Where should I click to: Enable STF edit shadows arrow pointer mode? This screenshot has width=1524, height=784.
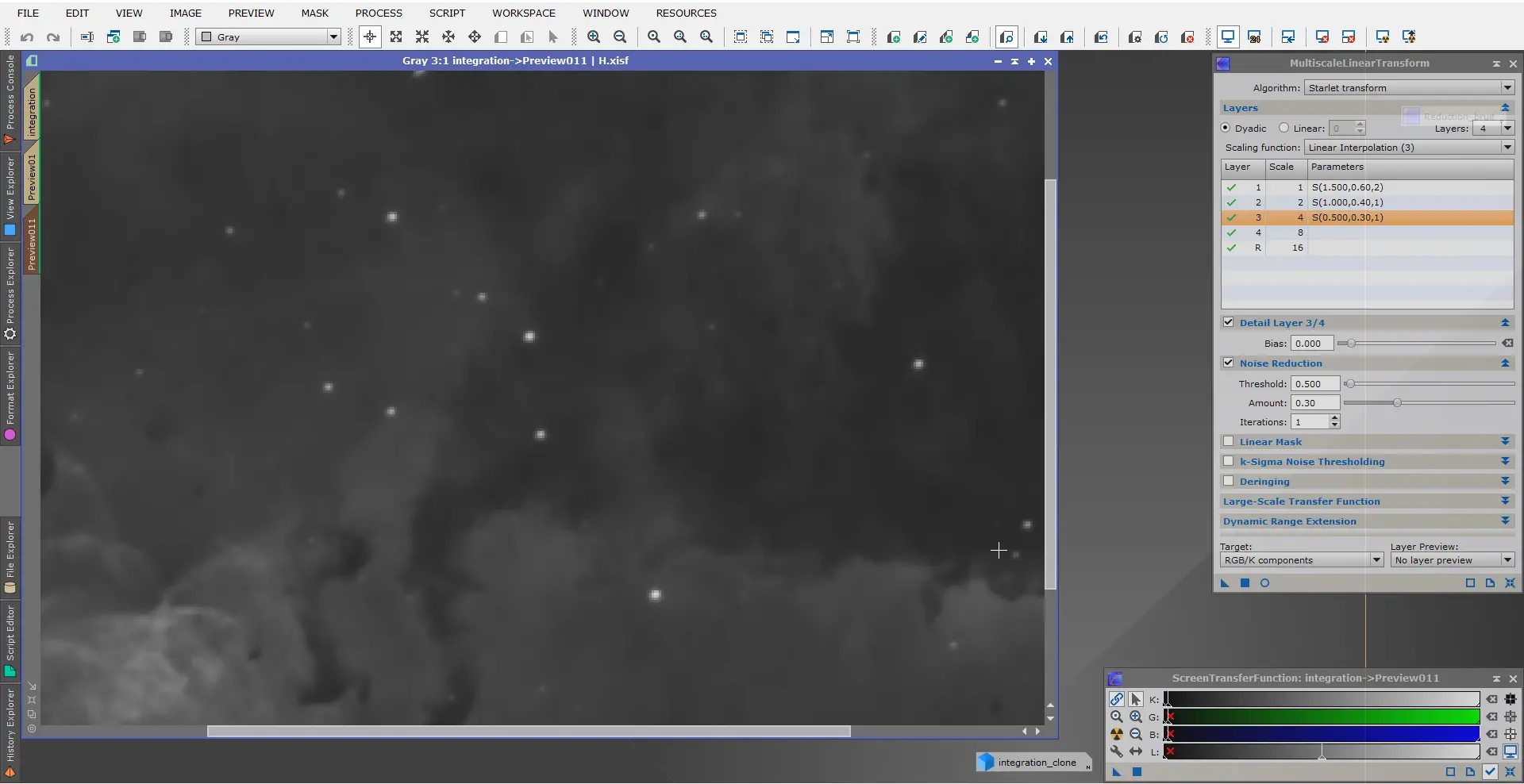pyautogui.click(x=1136, y=699)
